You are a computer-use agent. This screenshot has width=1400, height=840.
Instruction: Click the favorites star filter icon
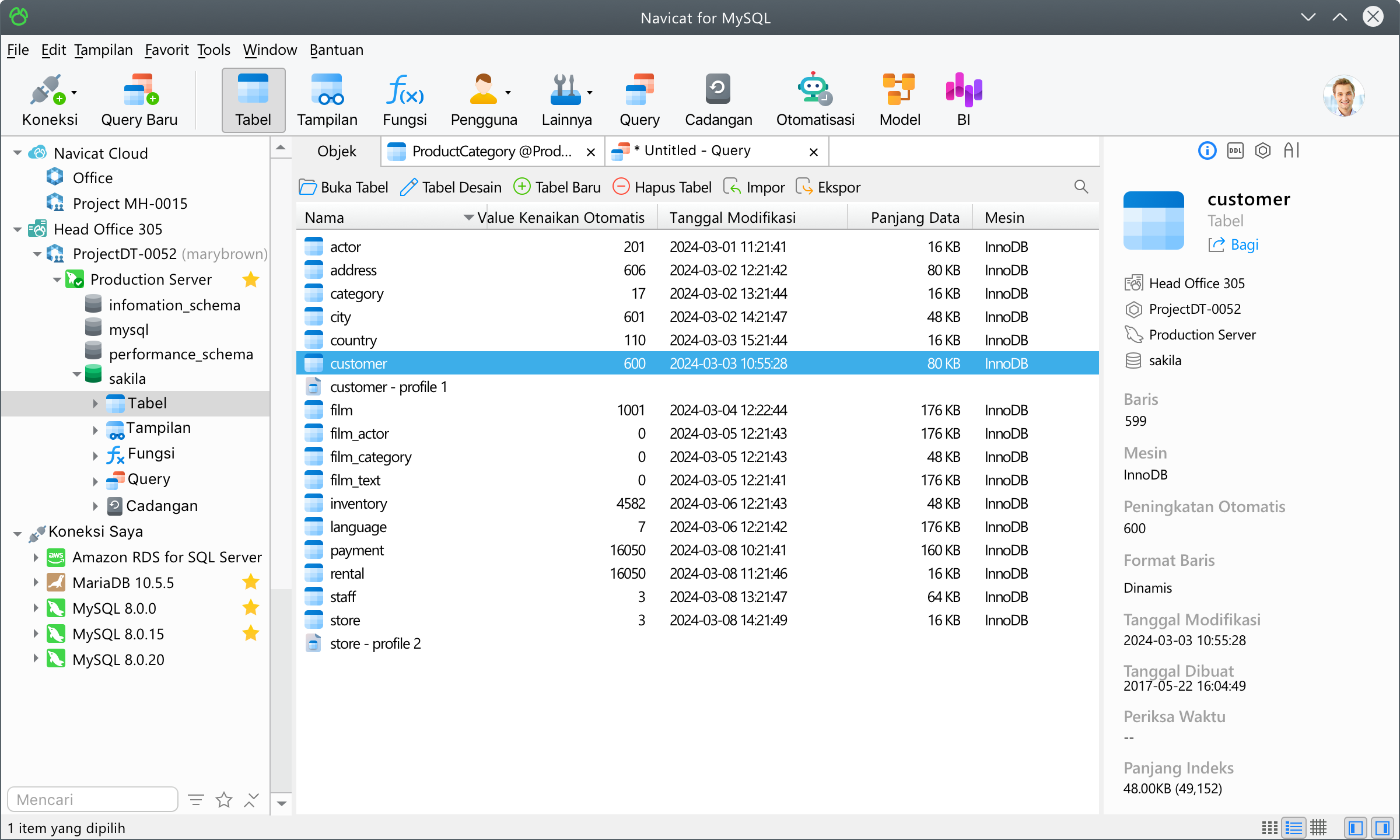tap(224, 800)
